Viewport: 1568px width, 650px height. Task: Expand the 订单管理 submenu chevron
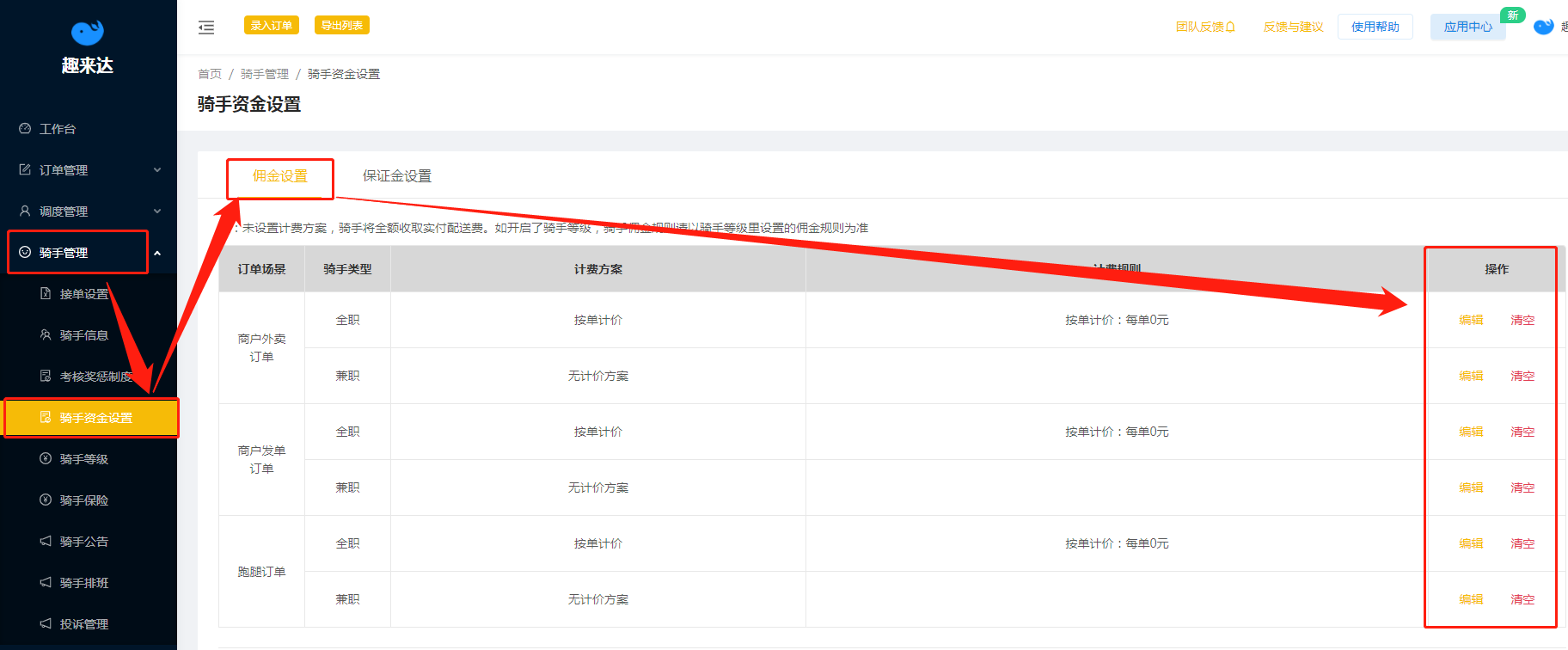(157, 170)
